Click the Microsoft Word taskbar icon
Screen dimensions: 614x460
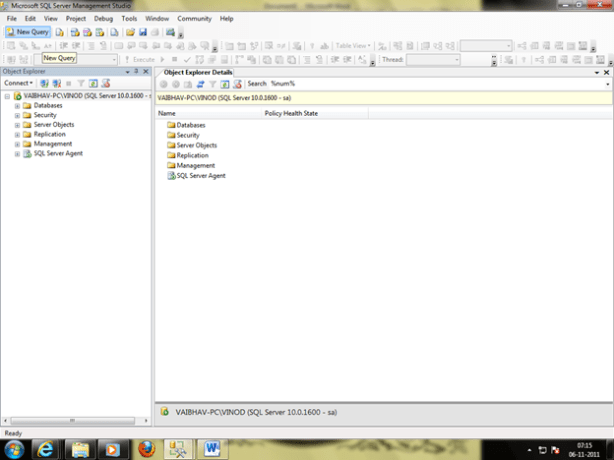(212, 447)
